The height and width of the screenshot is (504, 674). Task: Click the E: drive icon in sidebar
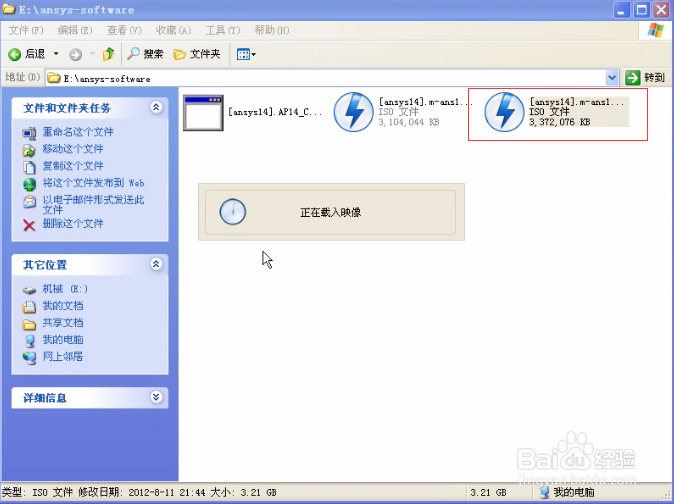(29, 290)
